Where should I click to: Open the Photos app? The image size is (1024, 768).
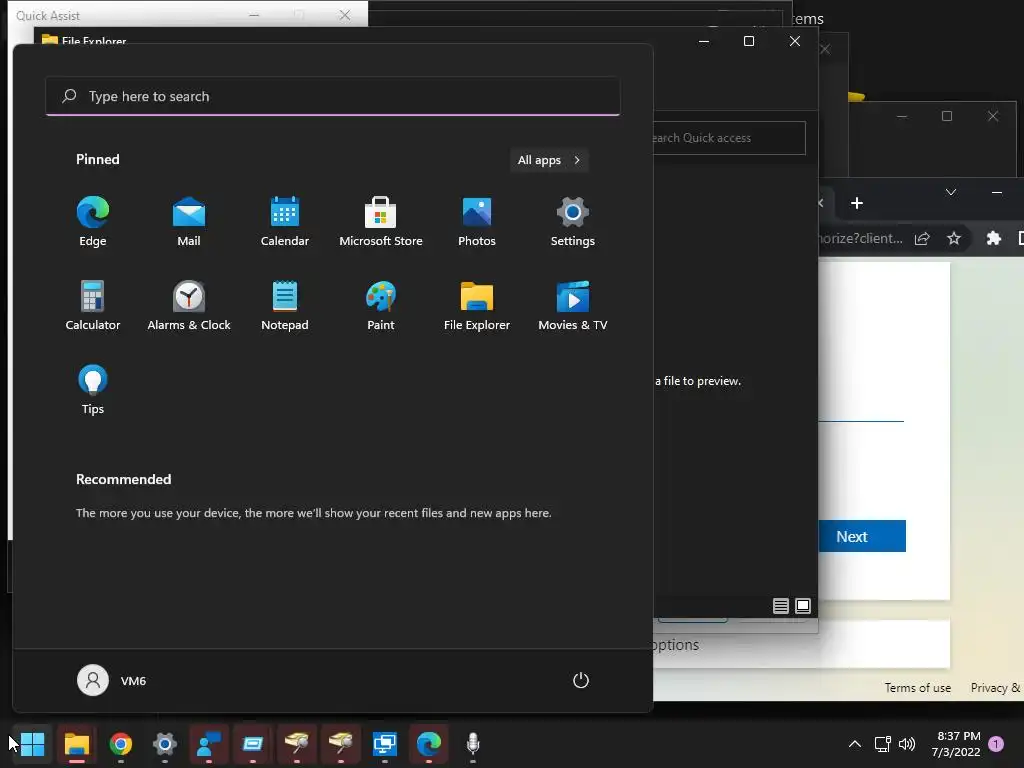(x=477, y=222)
